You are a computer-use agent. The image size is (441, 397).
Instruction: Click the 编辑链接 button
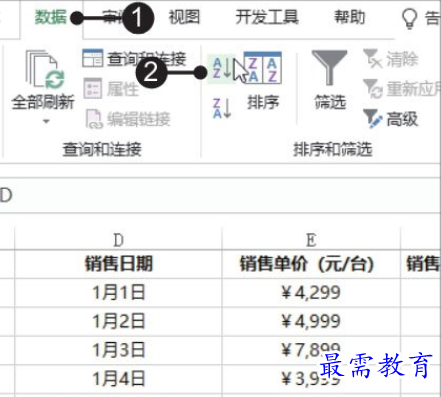pyautogui.click(x=128, y=119)
